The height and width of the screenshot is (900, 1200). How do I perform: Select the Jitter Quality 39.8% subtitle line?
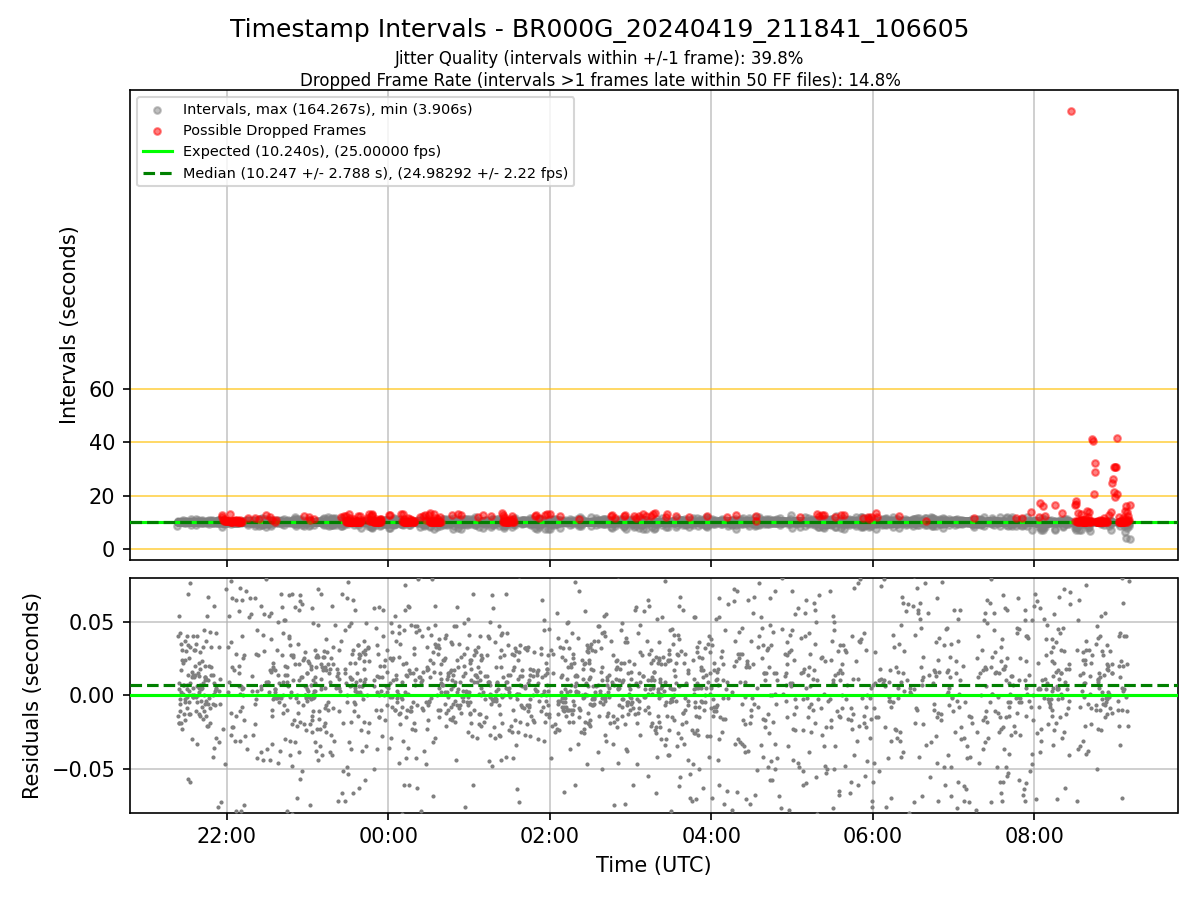click(599, 58)
